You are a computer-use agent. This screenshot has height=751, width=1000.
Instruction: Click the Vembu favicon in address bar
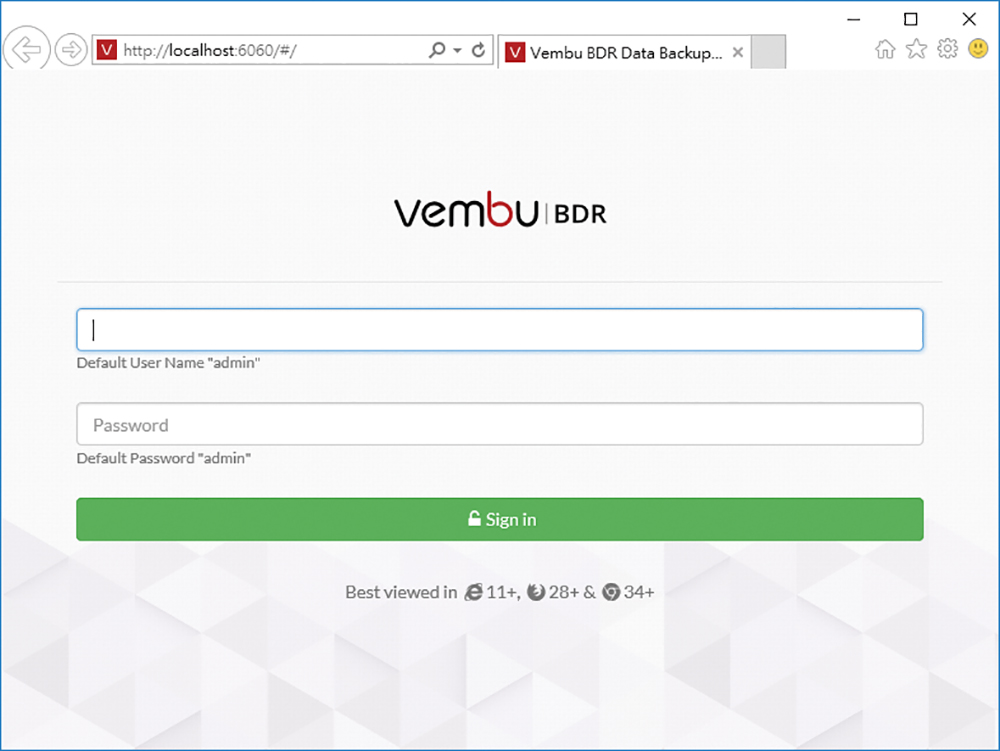(x=107, y=50)
